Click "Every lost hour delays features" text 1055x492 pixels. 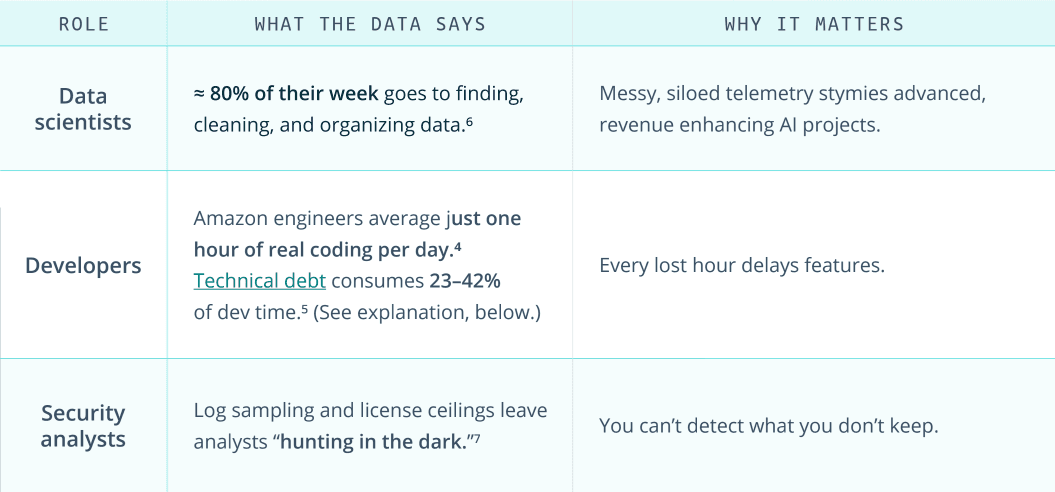742,266
